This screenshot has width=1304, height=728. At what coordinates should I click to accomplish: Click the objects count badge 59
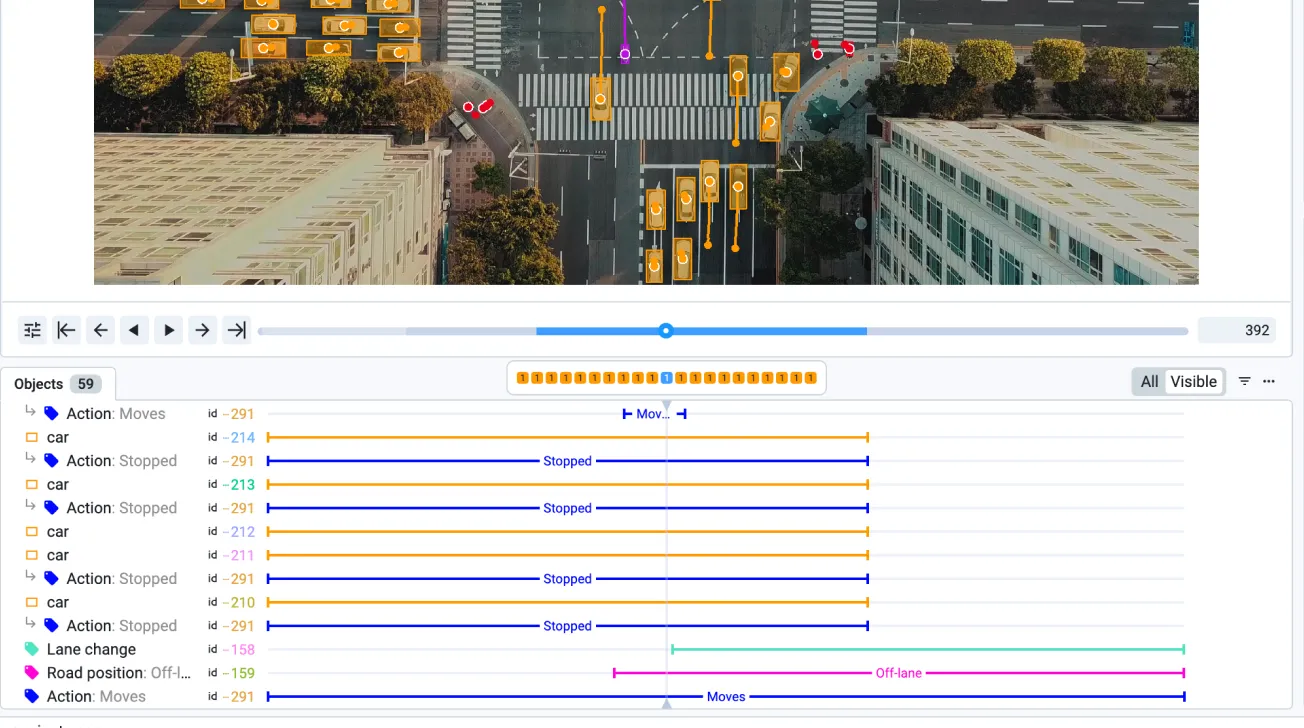(x=86, y=384)
